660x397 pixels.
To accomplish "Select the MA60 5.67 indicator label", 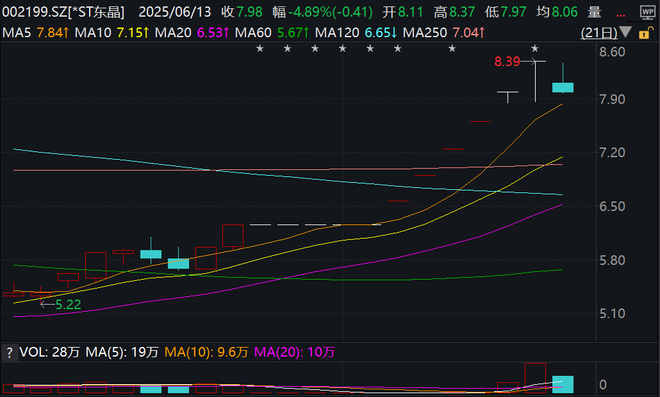I will click(x=272, y=32).
